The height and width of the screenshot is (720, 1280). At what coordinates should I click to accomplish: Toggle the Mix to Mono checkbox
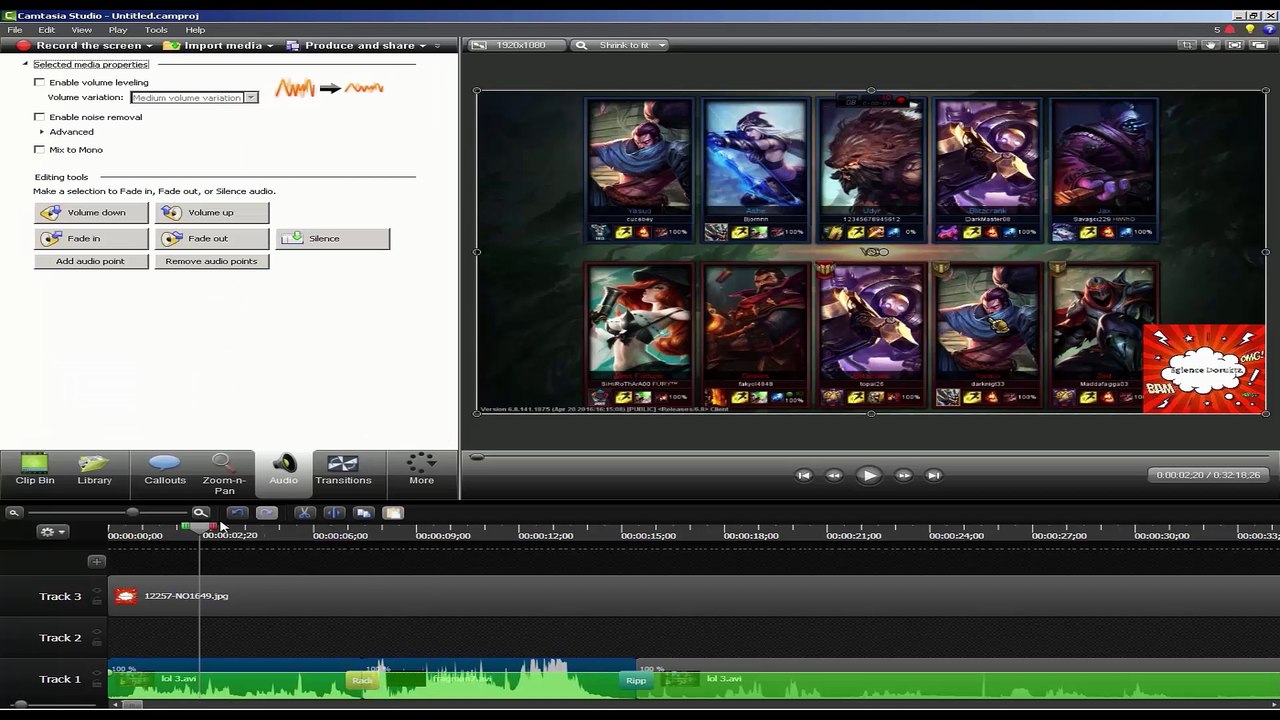point(40,150)
